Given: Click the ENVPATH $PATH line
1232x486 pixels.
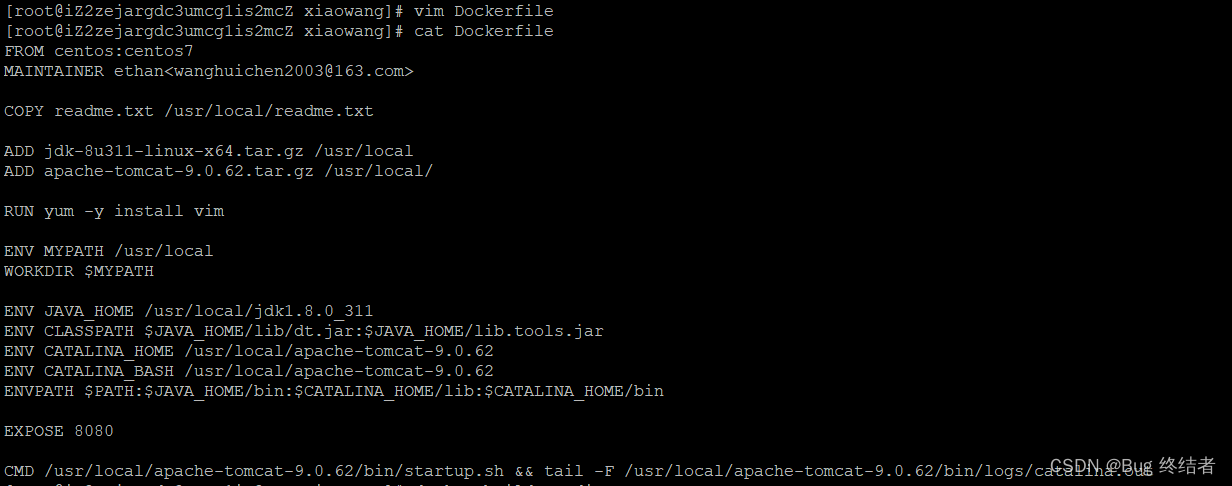Looking at the screenshot, I should click(x=334, y=391).
